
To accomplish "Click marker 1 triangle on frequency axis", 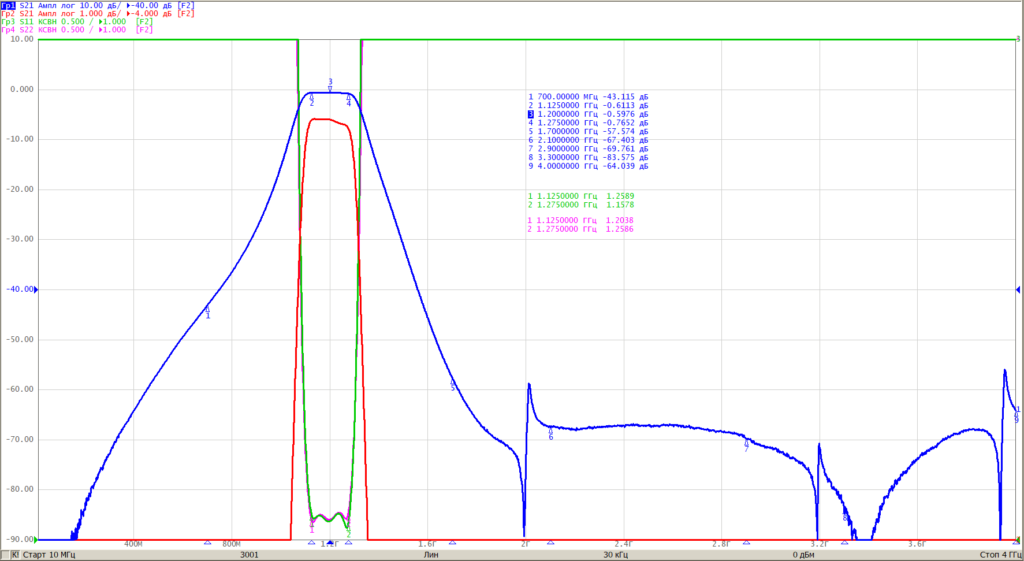I will coord(208,543).
